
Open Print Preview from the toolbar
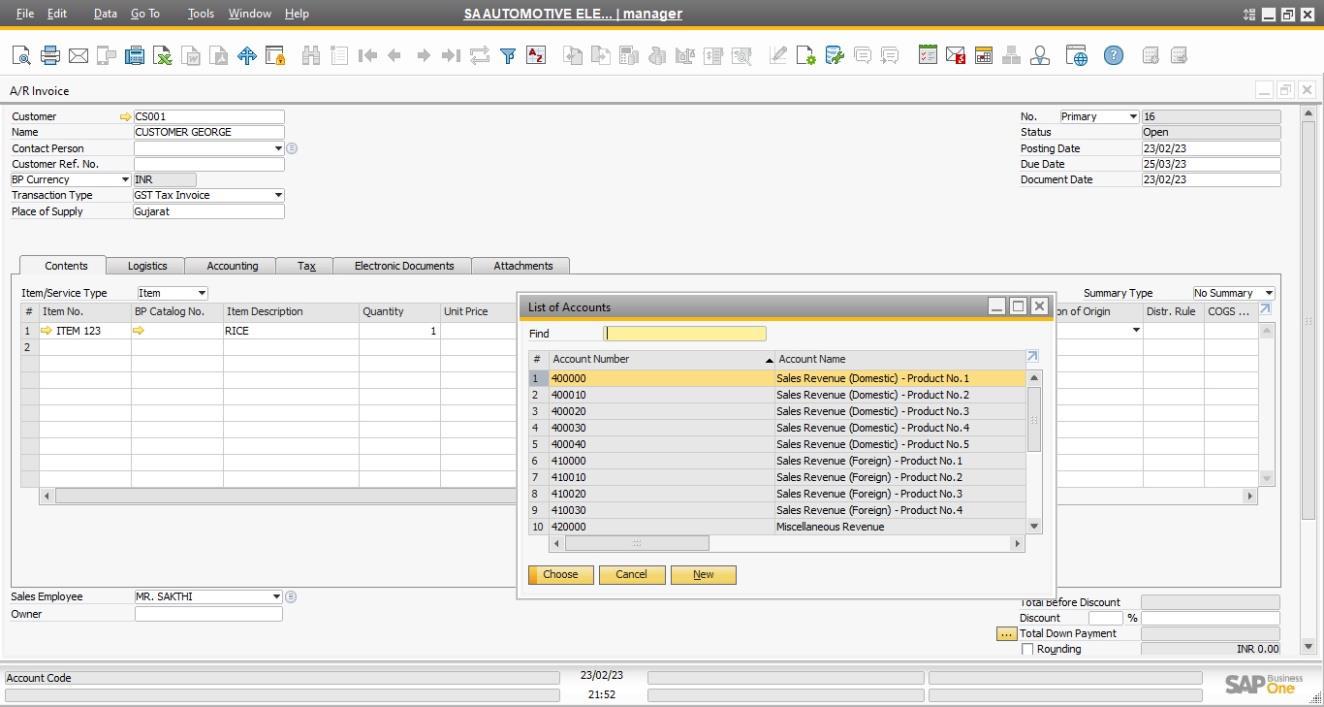pyautogui.click(x=23, y=55)
